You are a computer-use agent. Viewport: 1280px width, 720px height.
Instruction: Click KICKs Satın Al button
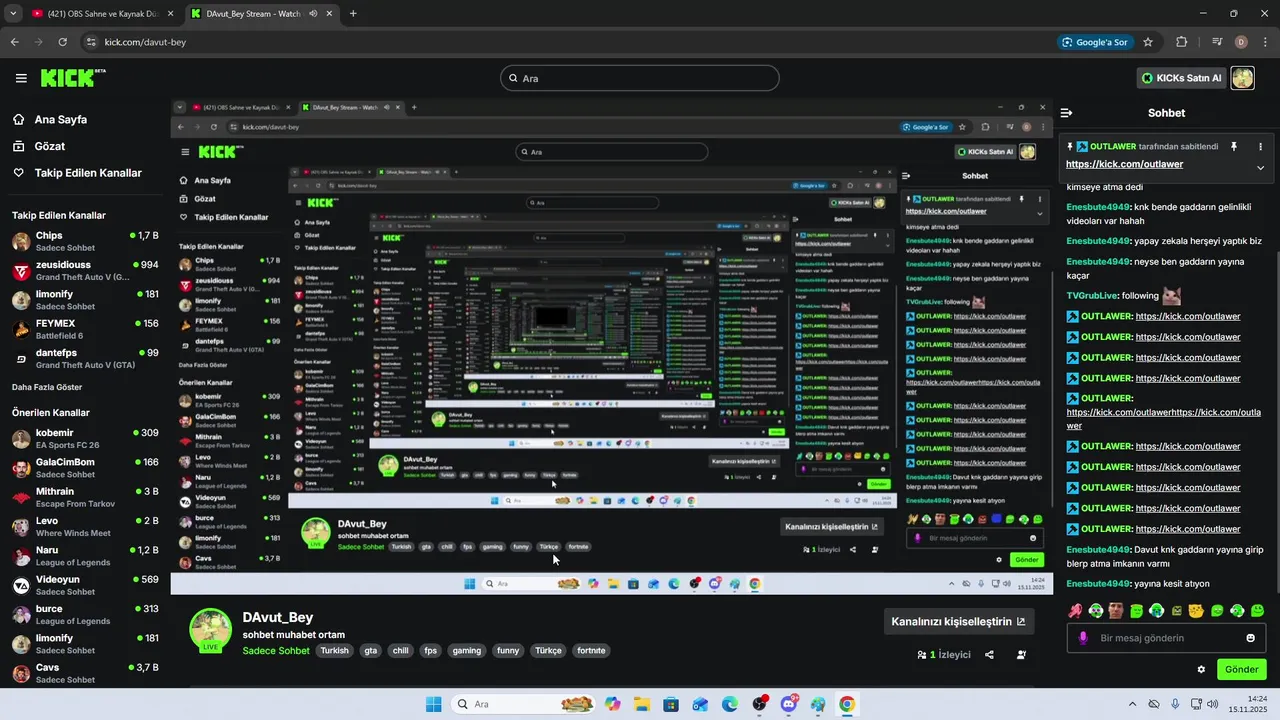coord(1182,78)
